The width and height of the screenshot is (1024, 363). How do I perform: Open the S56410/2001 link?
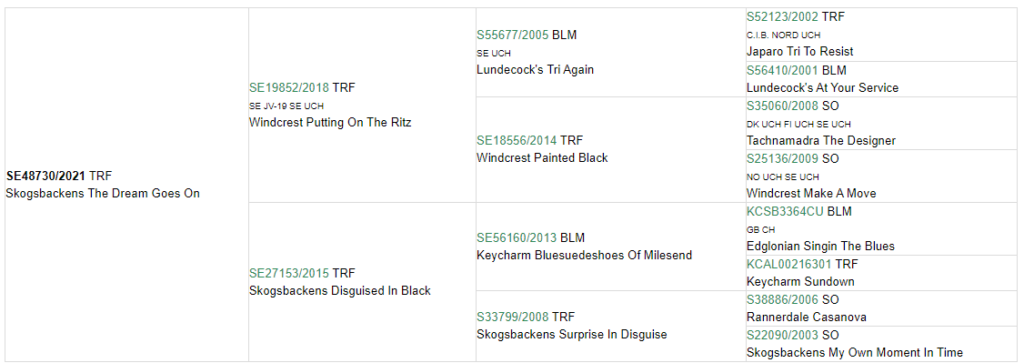[782, 70]
